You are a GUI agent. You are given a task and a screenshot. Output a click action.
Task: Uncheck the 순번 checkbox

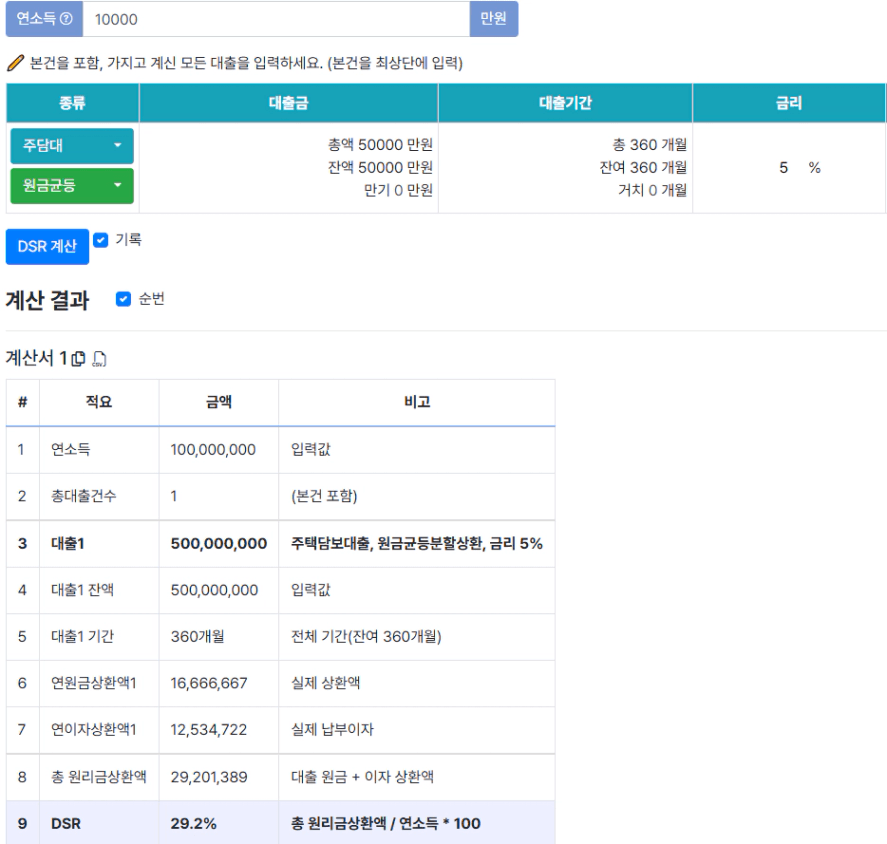(x=123, y=299)
